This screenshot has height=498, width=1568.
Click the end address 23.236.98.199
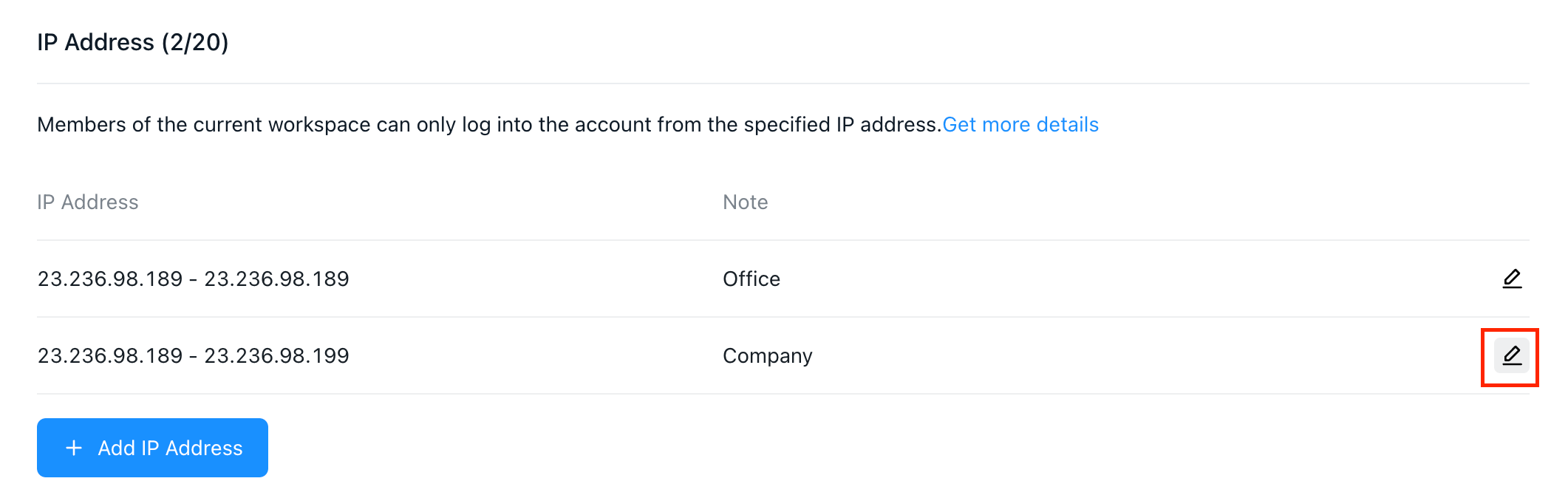point(276,355)
